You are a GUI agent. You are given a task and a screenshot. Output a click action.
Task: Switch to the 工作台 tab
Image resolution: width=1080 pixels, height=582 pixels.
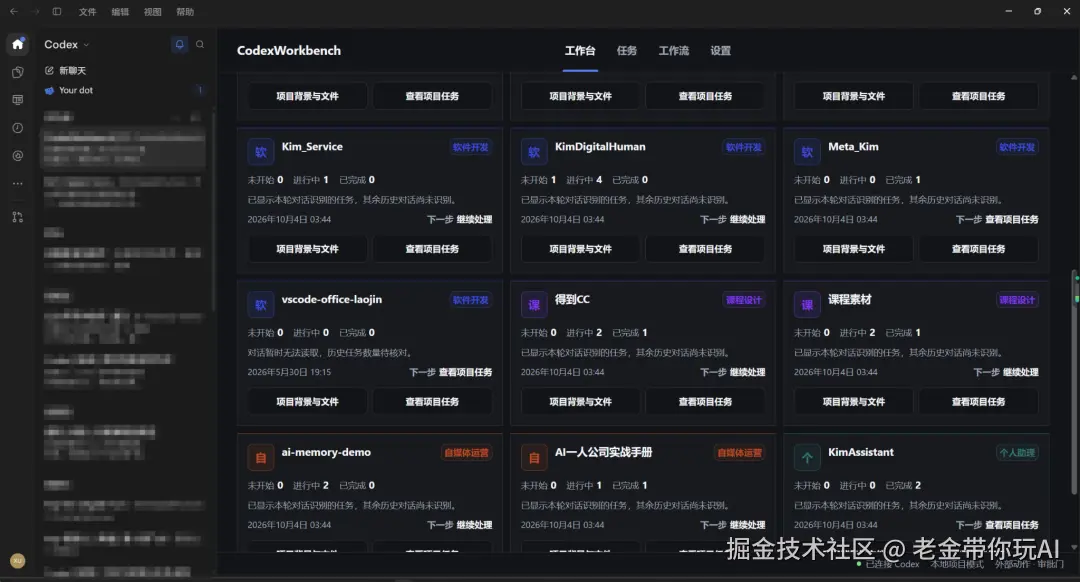tap(580, 50)
